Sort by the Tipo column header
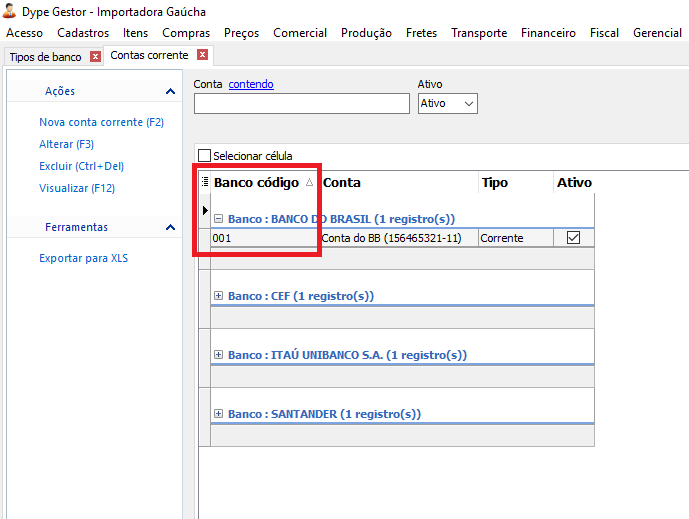Screen dimensions: 689x519 click(516, 182)
